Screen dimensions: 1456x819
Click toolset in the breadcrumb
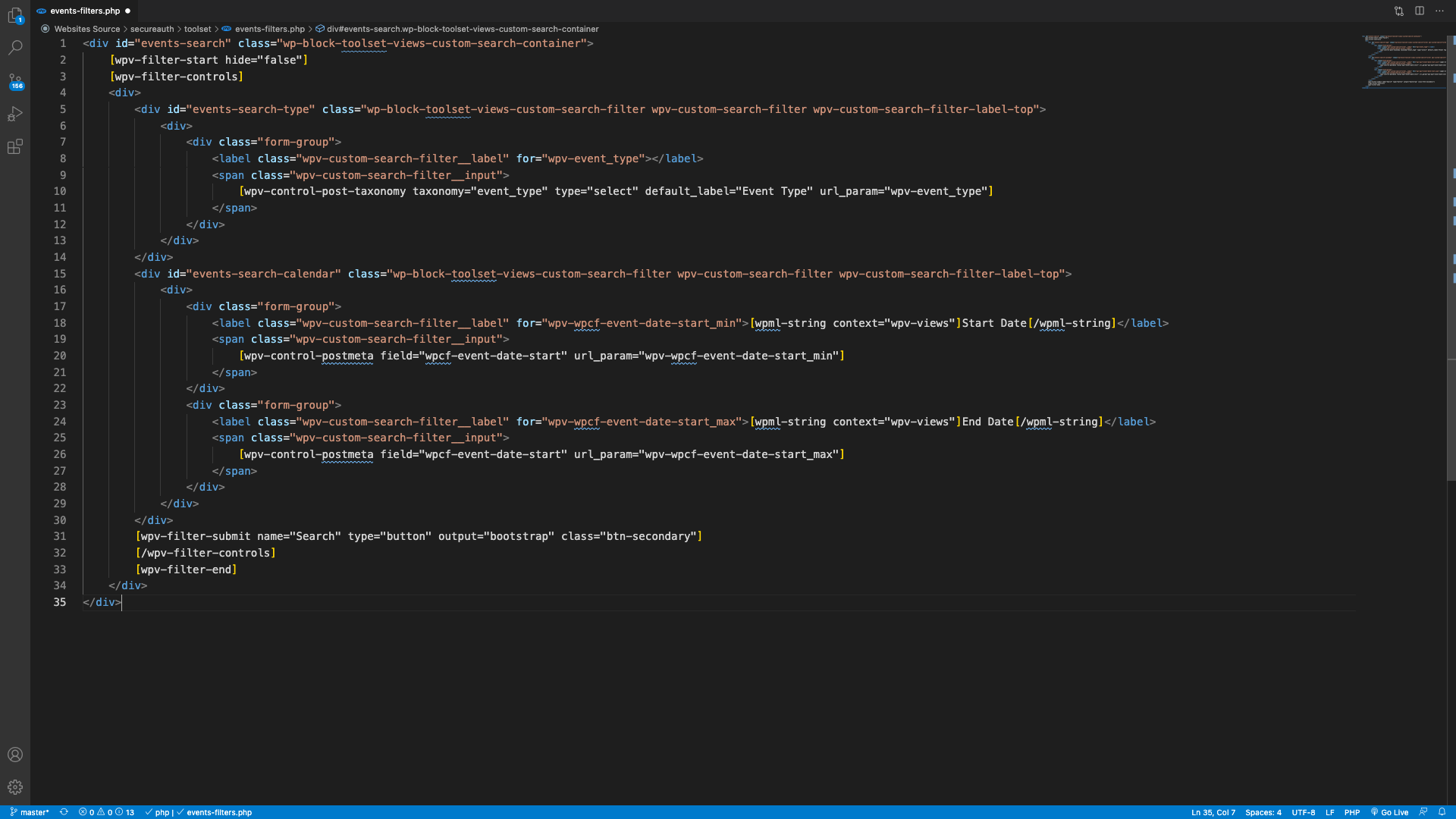click(197, 29)
